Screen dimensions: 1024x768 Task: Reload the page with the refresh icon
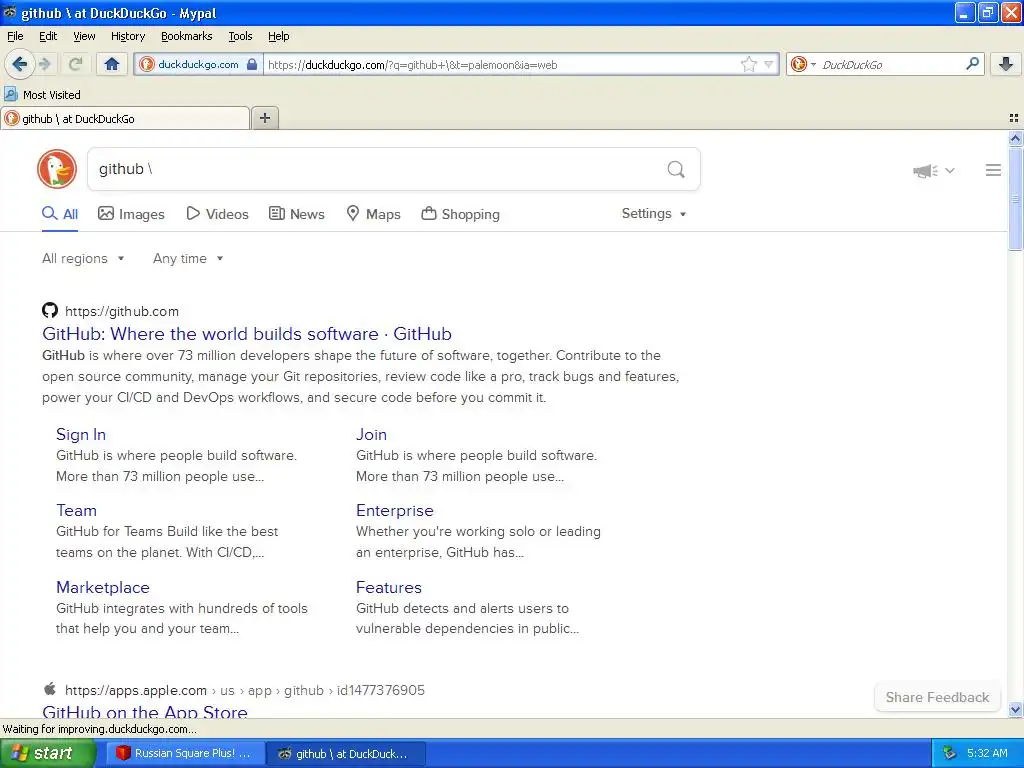tap(75, 64)
